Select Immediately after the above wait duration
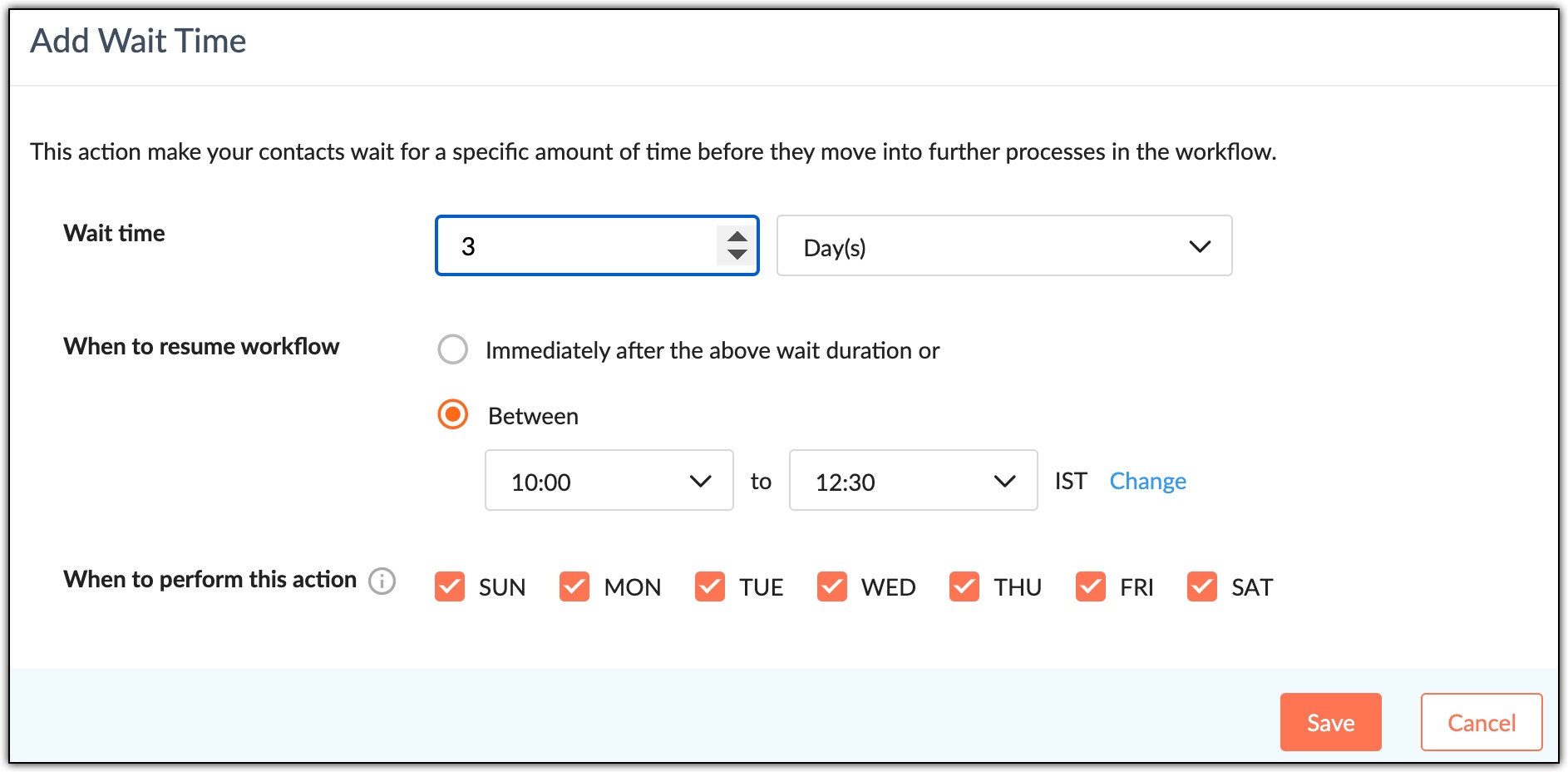1568x772 pixels. (453, 349)
